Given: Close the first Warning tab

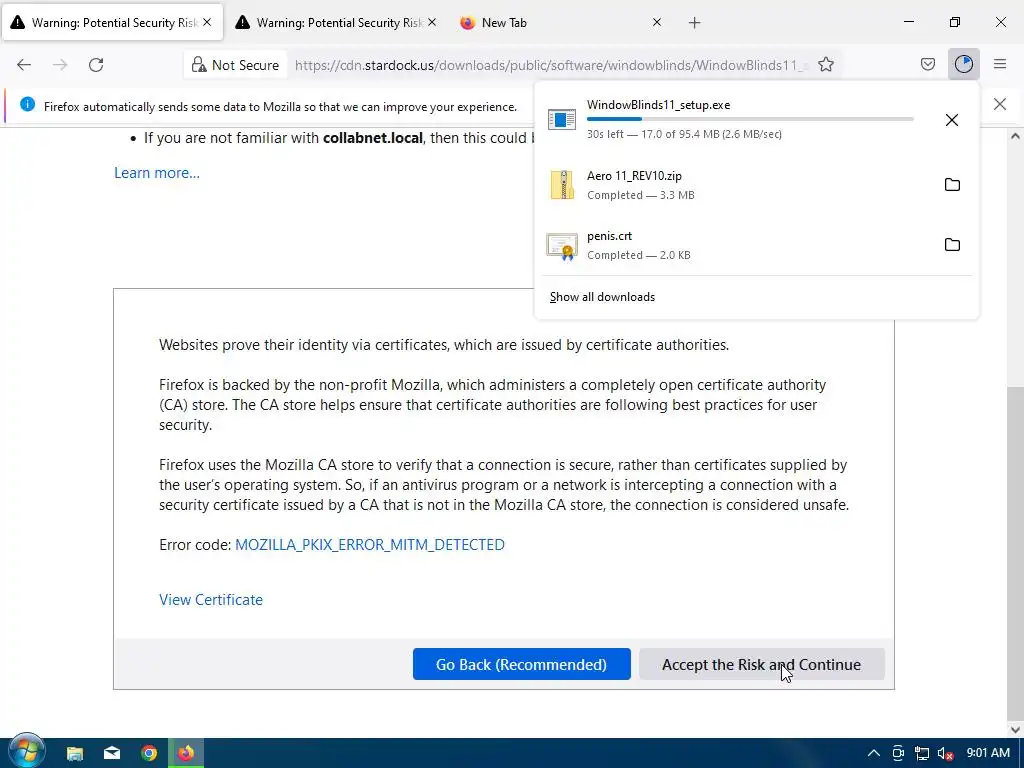Looking at the screenshot, I should coord(207,22).
